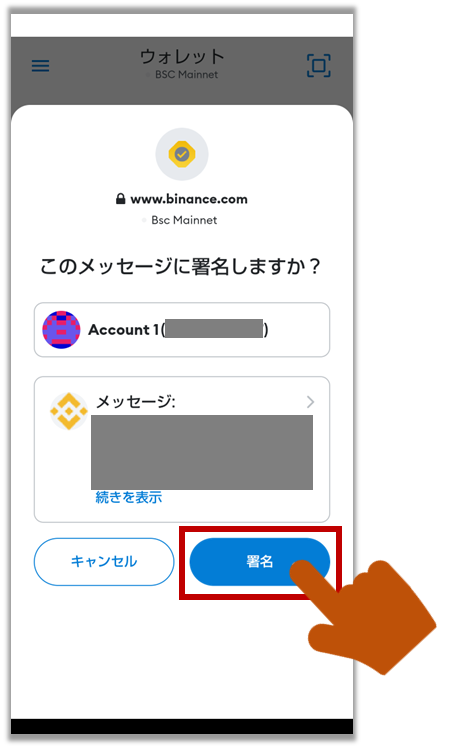462x748 pixels.
Task: Click the キャンセル cancel button
Action: click(x=104, y=561)
